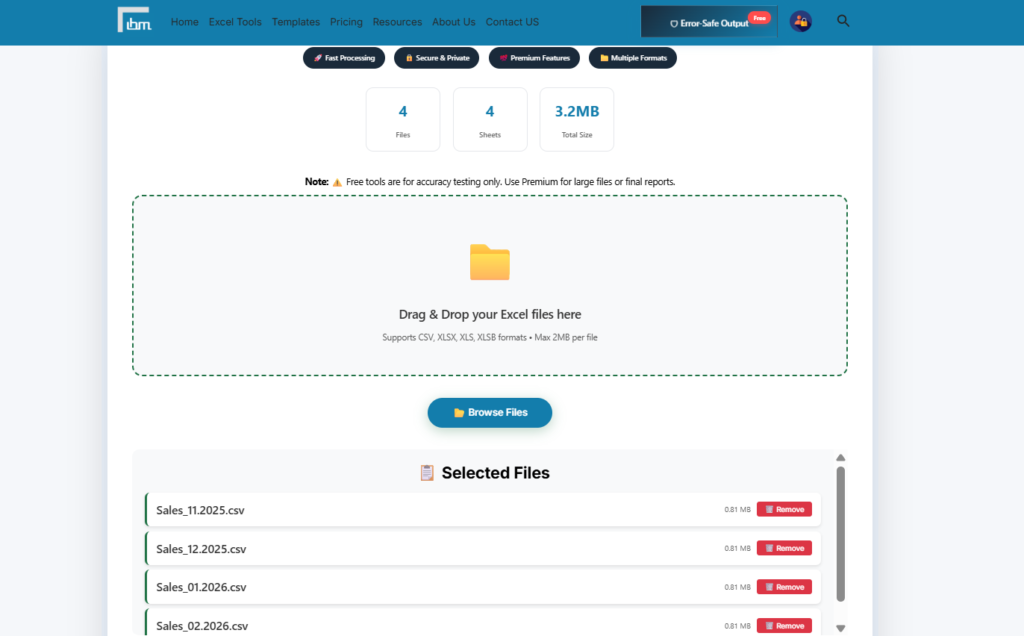Click the search magnifier icon in the navbar
The width and height of the screenshot is (1024, 636).
click(x=843, y=20)
